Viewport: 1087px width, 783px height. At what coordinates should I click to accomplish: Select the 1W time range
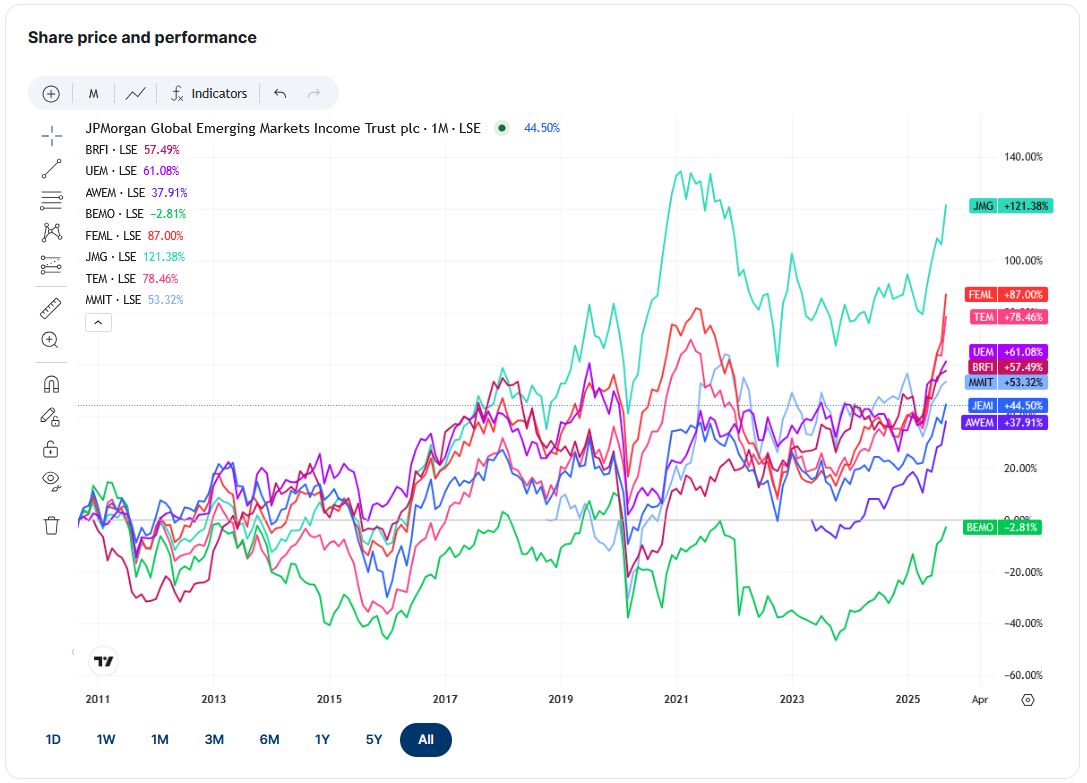click(x=106, y=739)
